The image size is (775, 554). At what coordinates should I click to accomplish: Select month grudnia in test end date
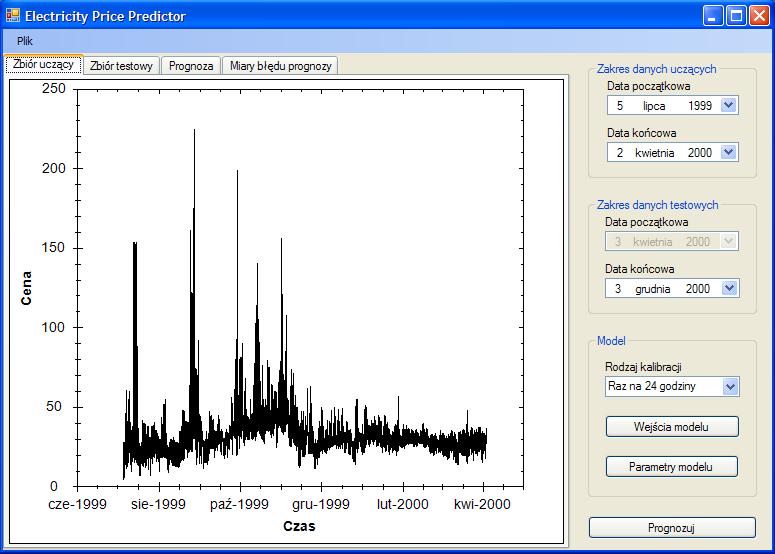click(652, 289)
